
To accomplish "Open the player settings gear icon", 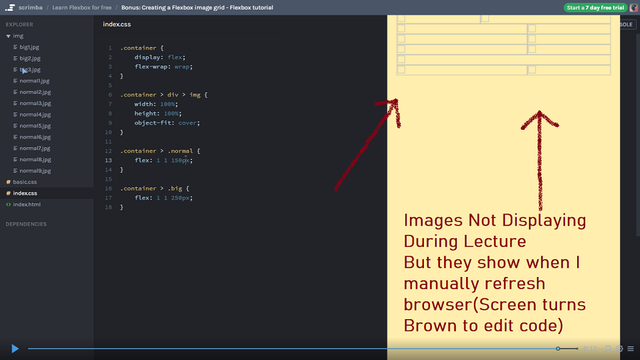I will tap(619, 349).
